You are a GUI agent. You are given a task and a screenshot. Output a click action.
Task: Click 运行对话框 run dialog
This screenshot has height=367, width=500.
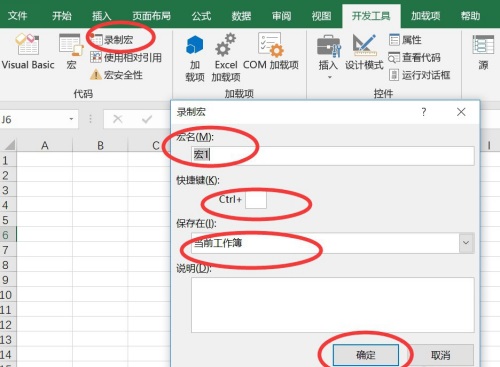click(420, 75)
